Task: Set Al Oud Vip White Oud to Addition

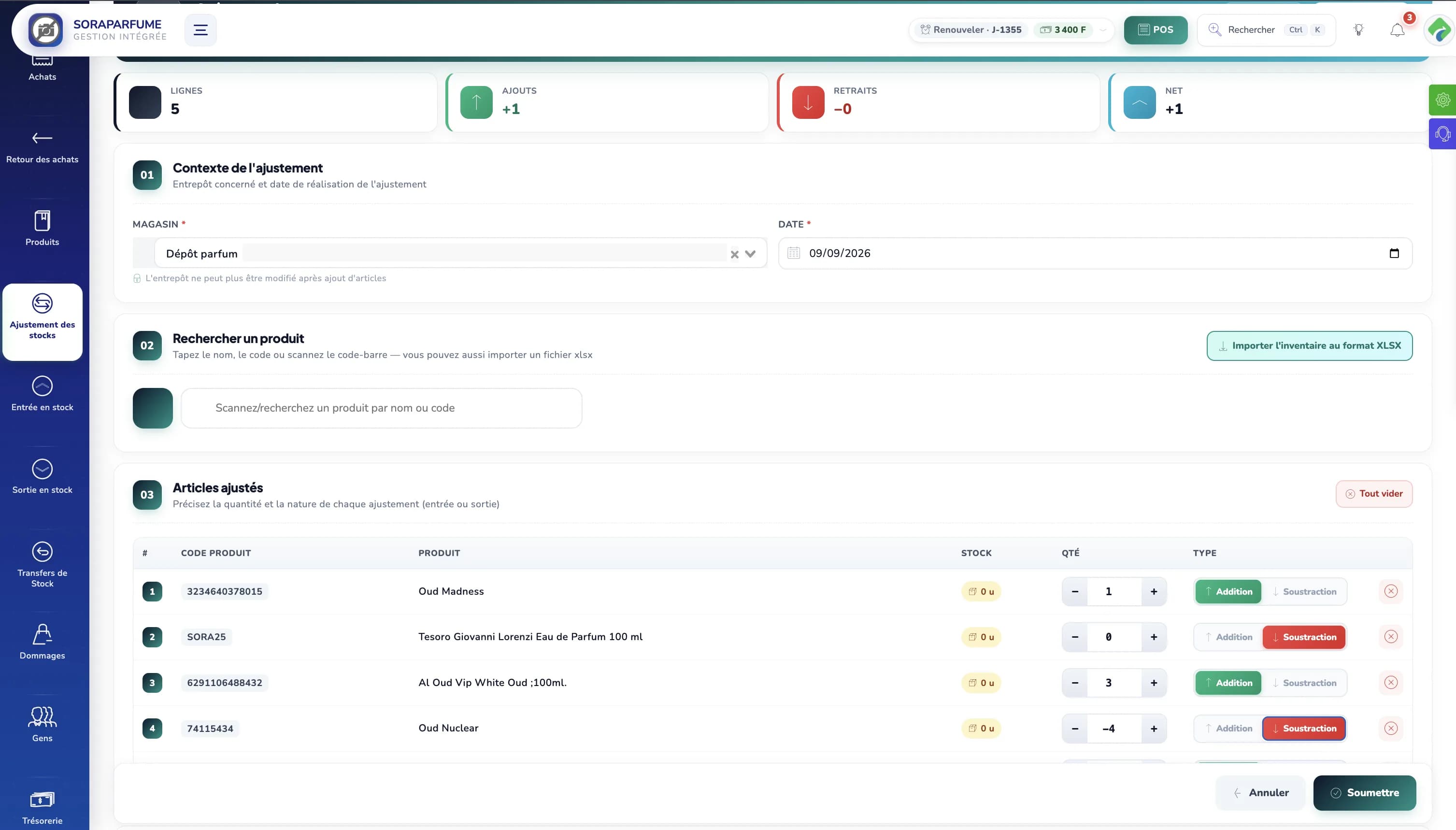Action: [x=1228, y=683]
